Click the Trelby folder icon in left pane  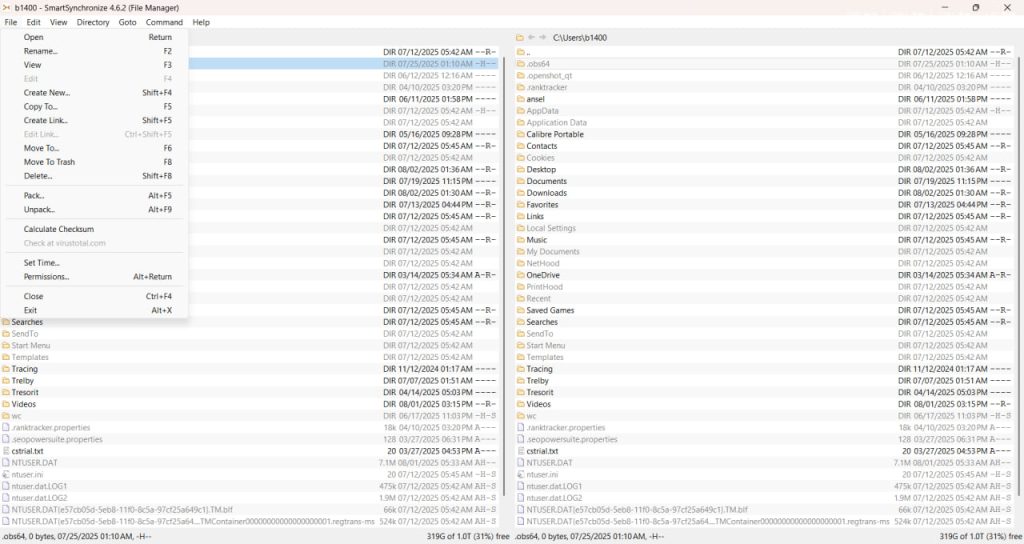tap(6, 381)
